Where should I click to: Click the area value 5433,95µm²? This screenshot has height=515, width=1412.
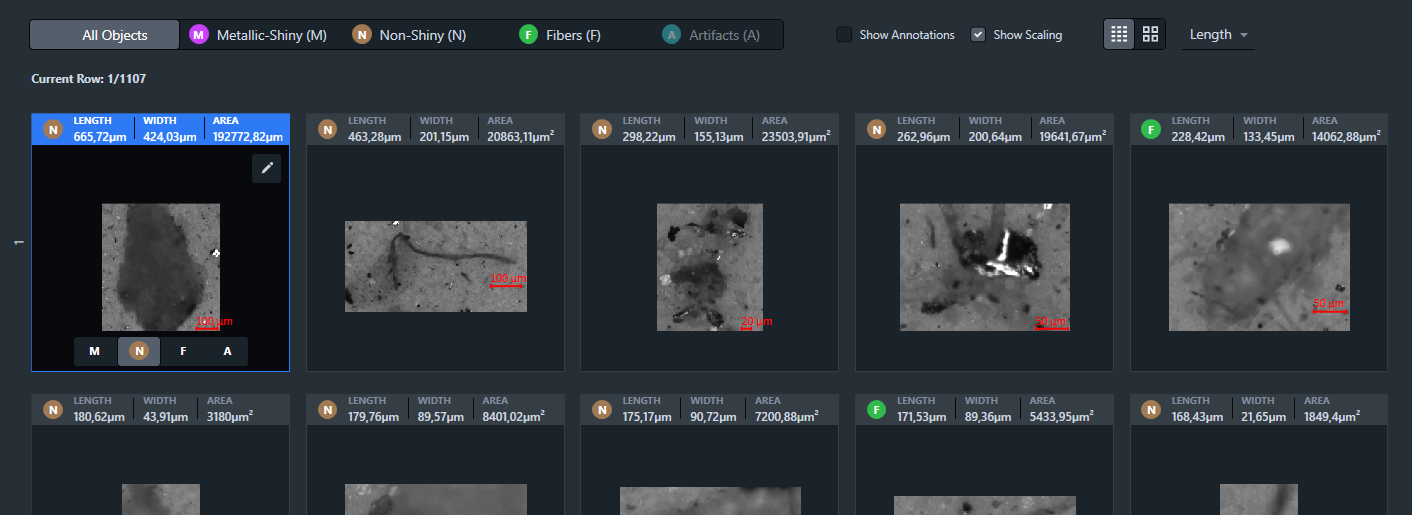tap(1061, 417)
